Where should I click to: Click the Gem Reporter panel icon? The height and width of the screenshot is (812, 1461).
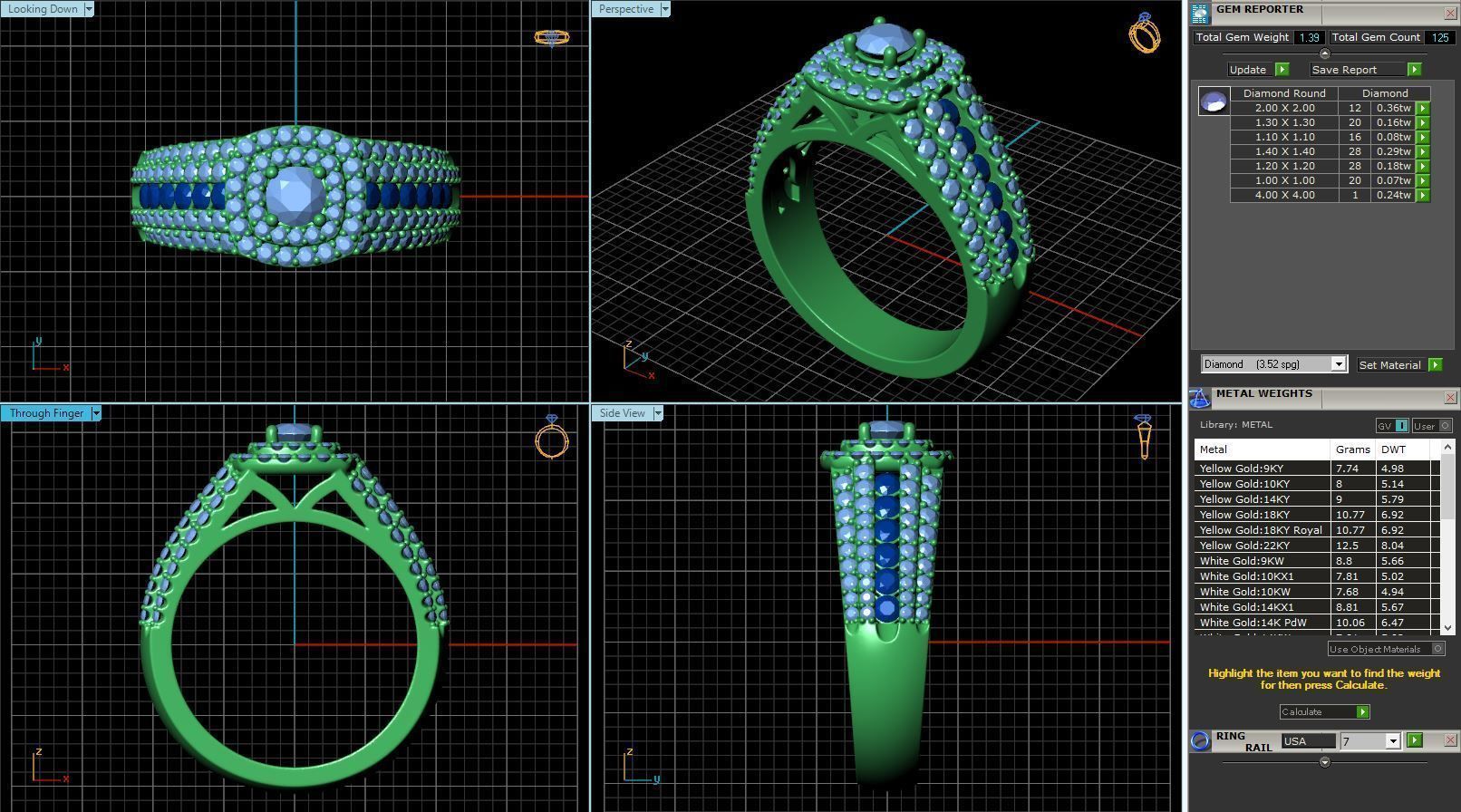(x=1200, y=14)
